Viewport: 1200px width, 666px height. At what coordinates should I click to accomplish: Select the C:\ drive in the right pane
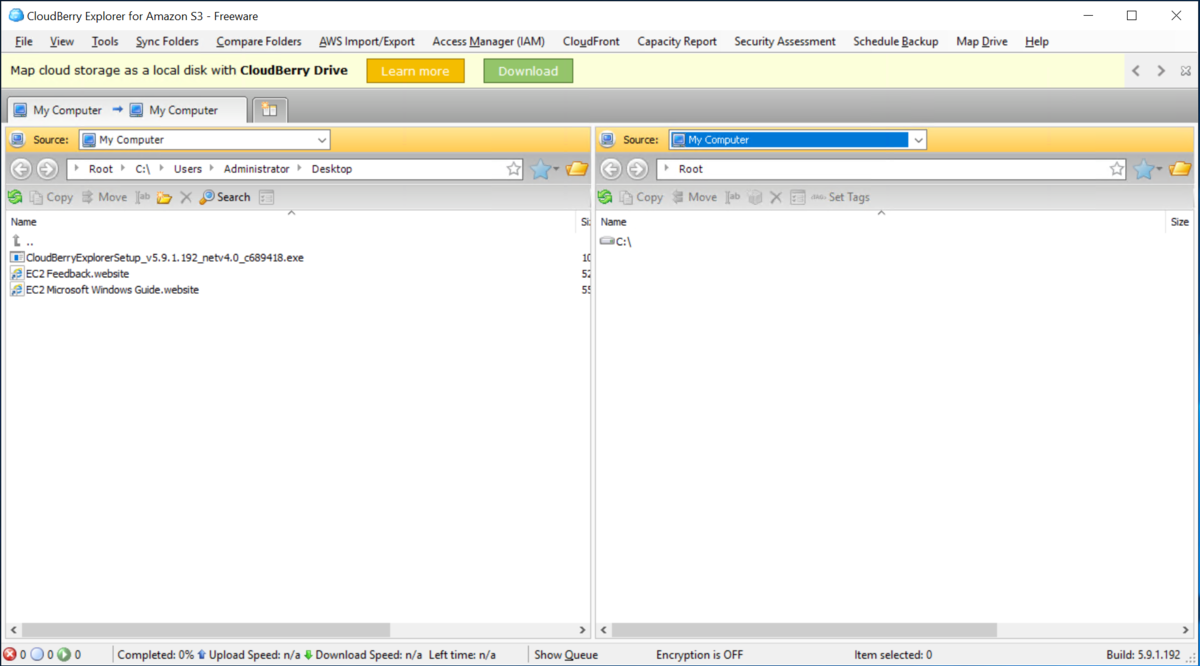coord(615,241)
